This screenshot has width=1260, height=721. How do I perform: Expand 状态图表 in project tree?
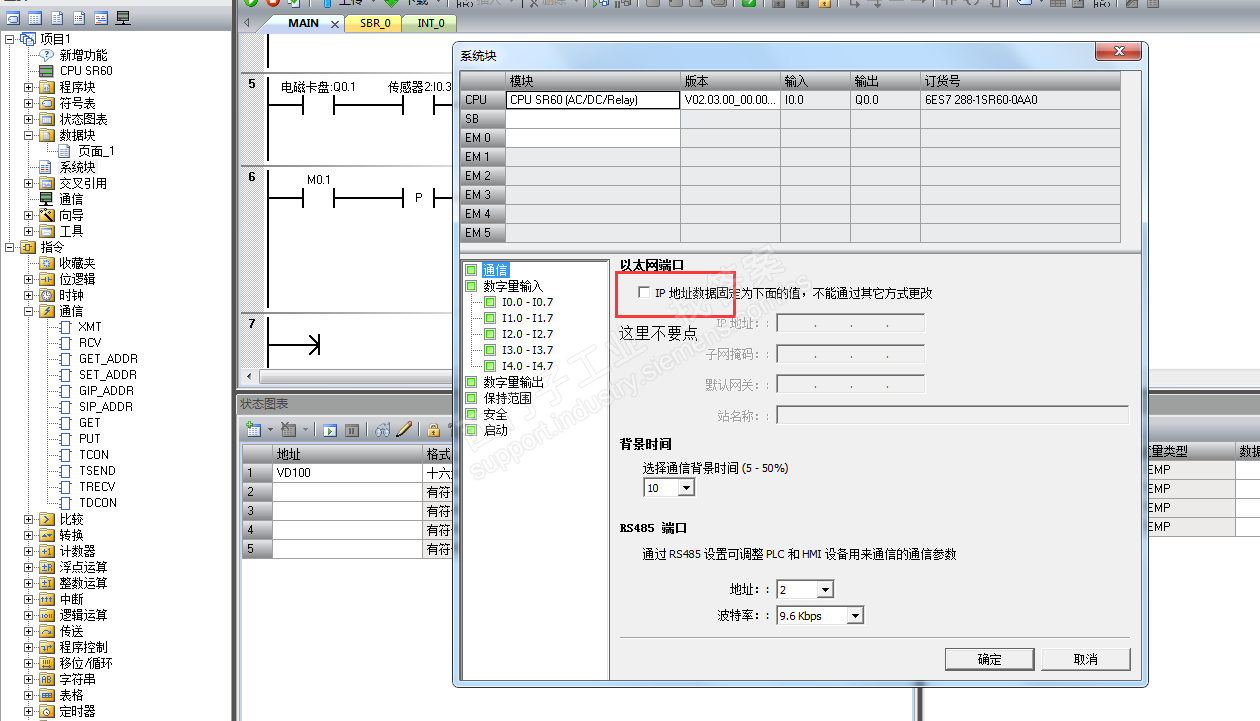click(x=29, y=119)
